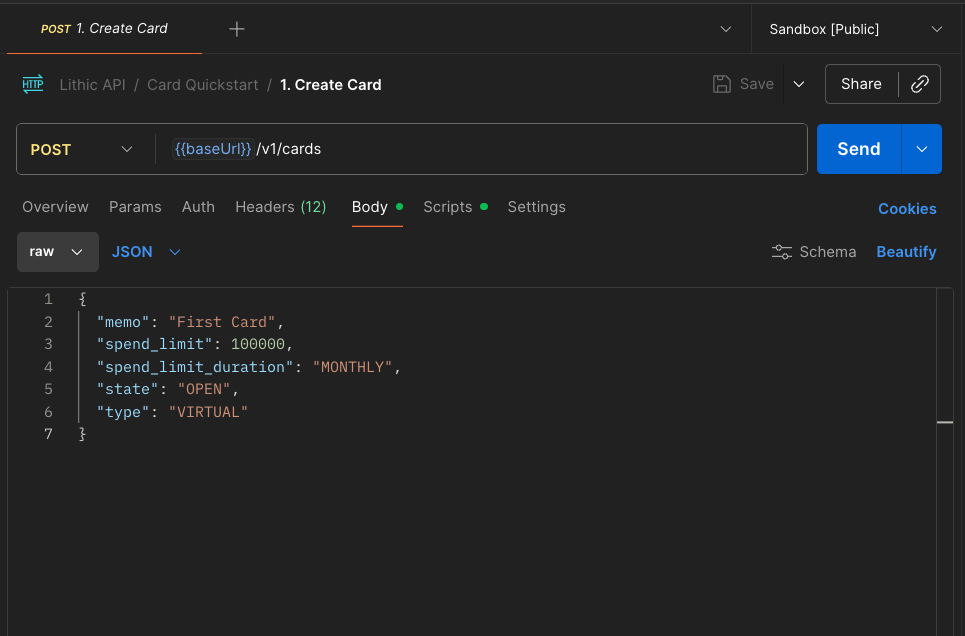Open the Settings tab
This screenshot has height=636, width=965.
tap(536, 207)
